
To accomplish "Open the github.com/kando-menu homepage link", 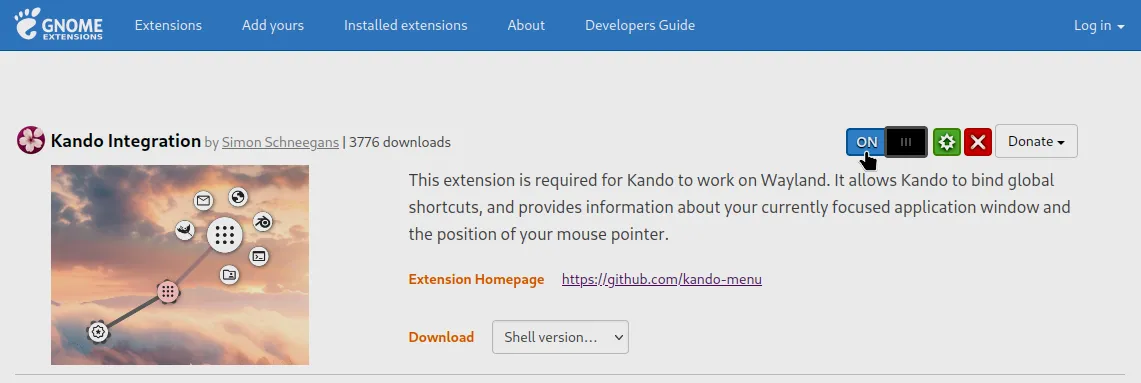I will click(661, 279).
